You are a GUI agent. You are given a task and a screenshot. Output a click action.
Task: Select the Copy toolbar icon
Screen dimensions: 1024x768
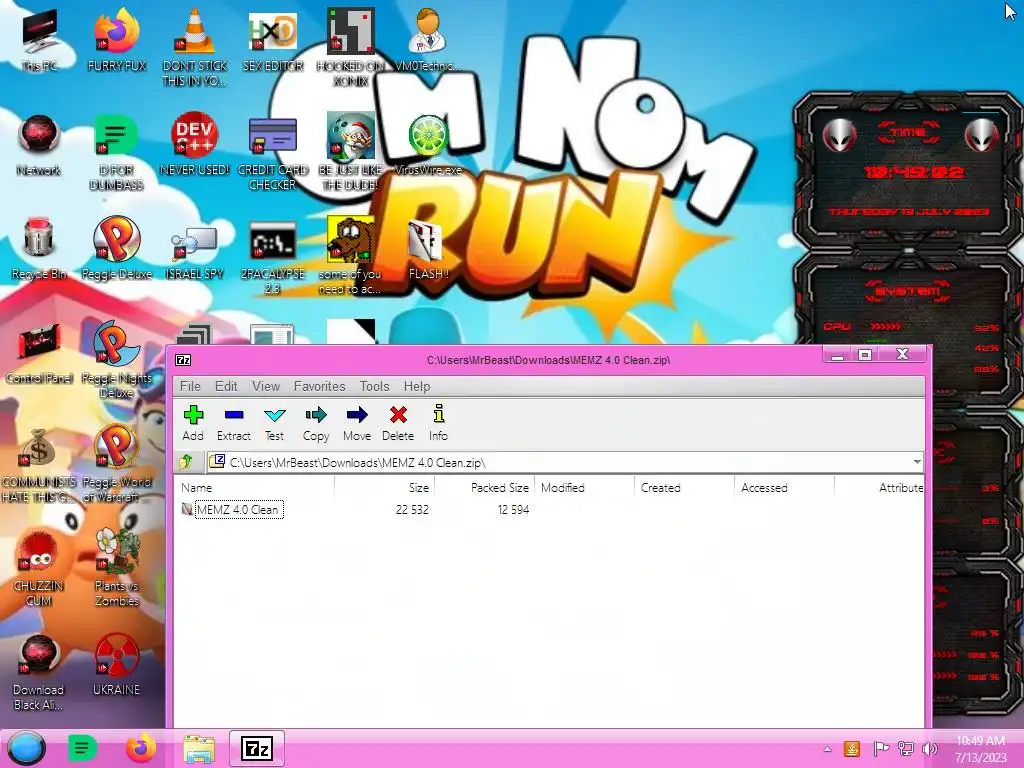315,423
